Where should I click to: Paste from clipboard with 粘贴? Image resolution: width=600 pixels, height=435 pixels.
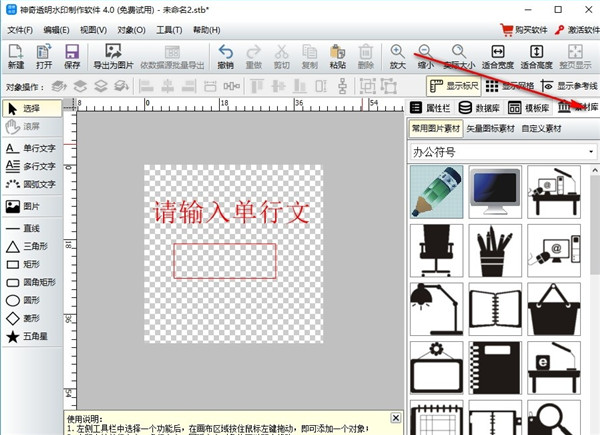338,56
